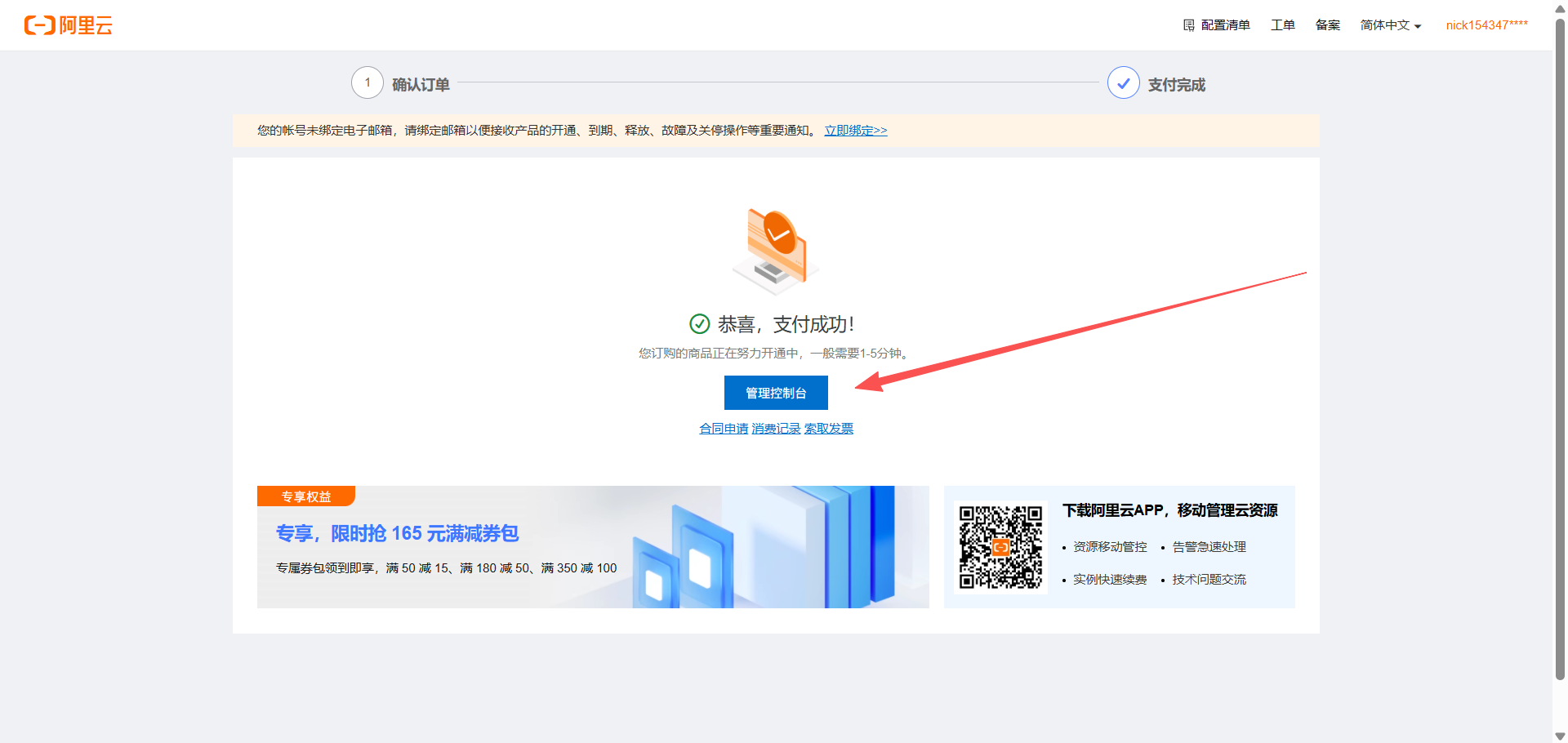Open the 消费记录 link

tap(776, 429)
